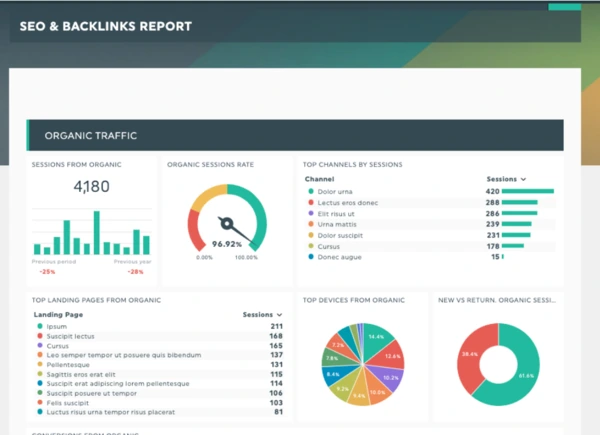Select the Dolor urna channel dot
Screen dimensions: 600x435
pos(311,191)
